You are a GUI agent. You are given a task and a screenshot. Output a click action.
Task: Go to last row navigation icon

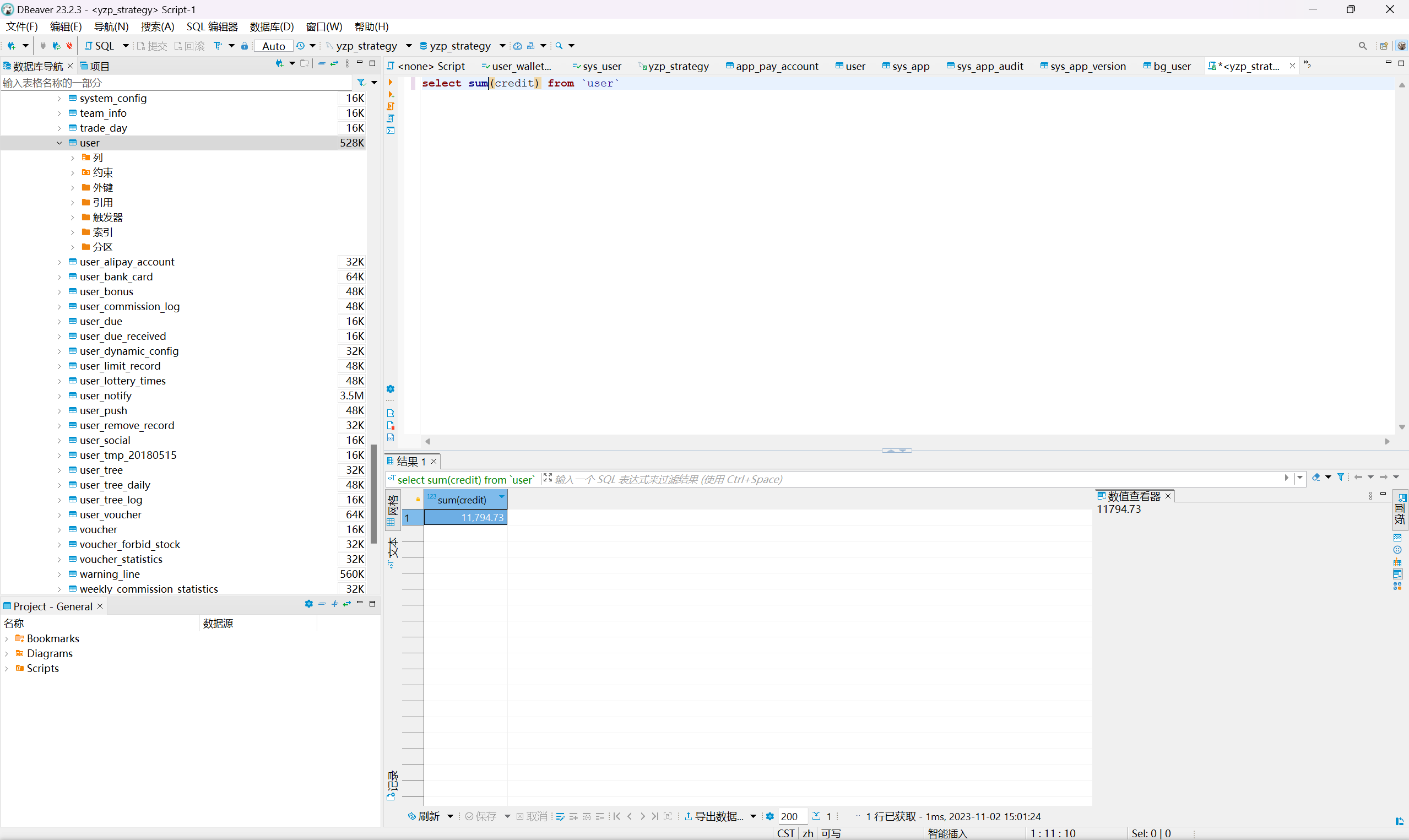pos(655,816)
